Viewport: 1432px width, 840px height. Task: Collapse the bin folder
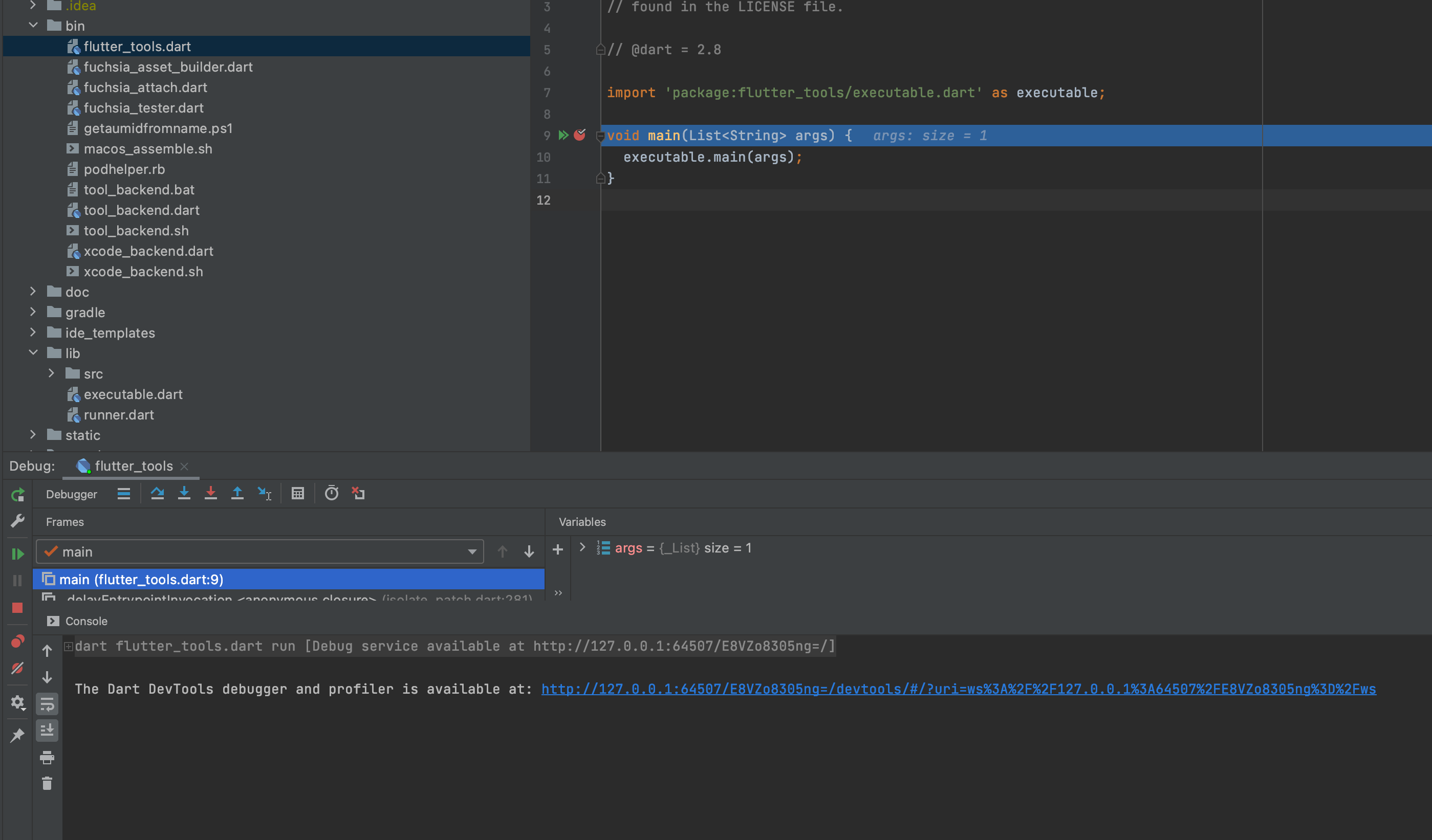[34, 25]
